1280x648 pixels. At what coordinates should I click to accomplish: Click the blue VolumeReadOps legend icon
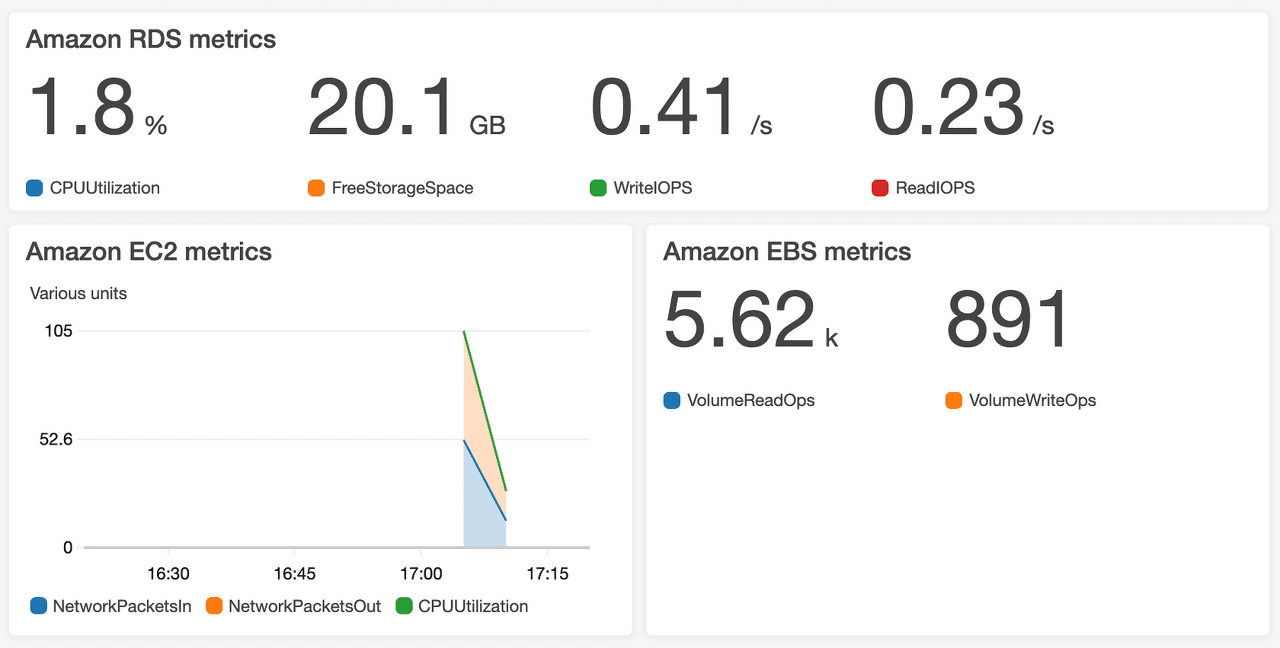coord(670,400)
